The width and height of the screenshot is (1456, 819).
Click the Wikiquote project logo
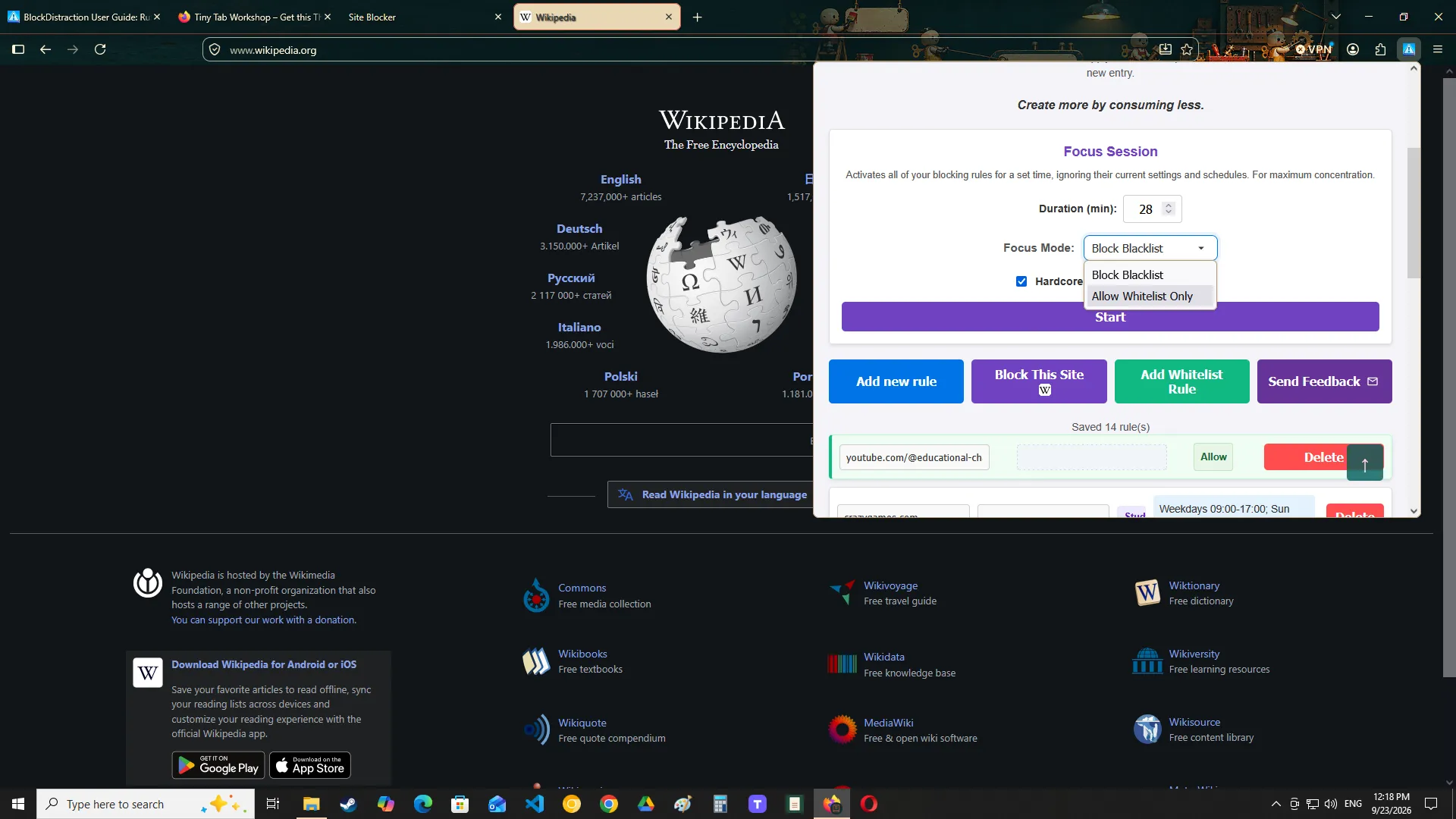point(536,730)
